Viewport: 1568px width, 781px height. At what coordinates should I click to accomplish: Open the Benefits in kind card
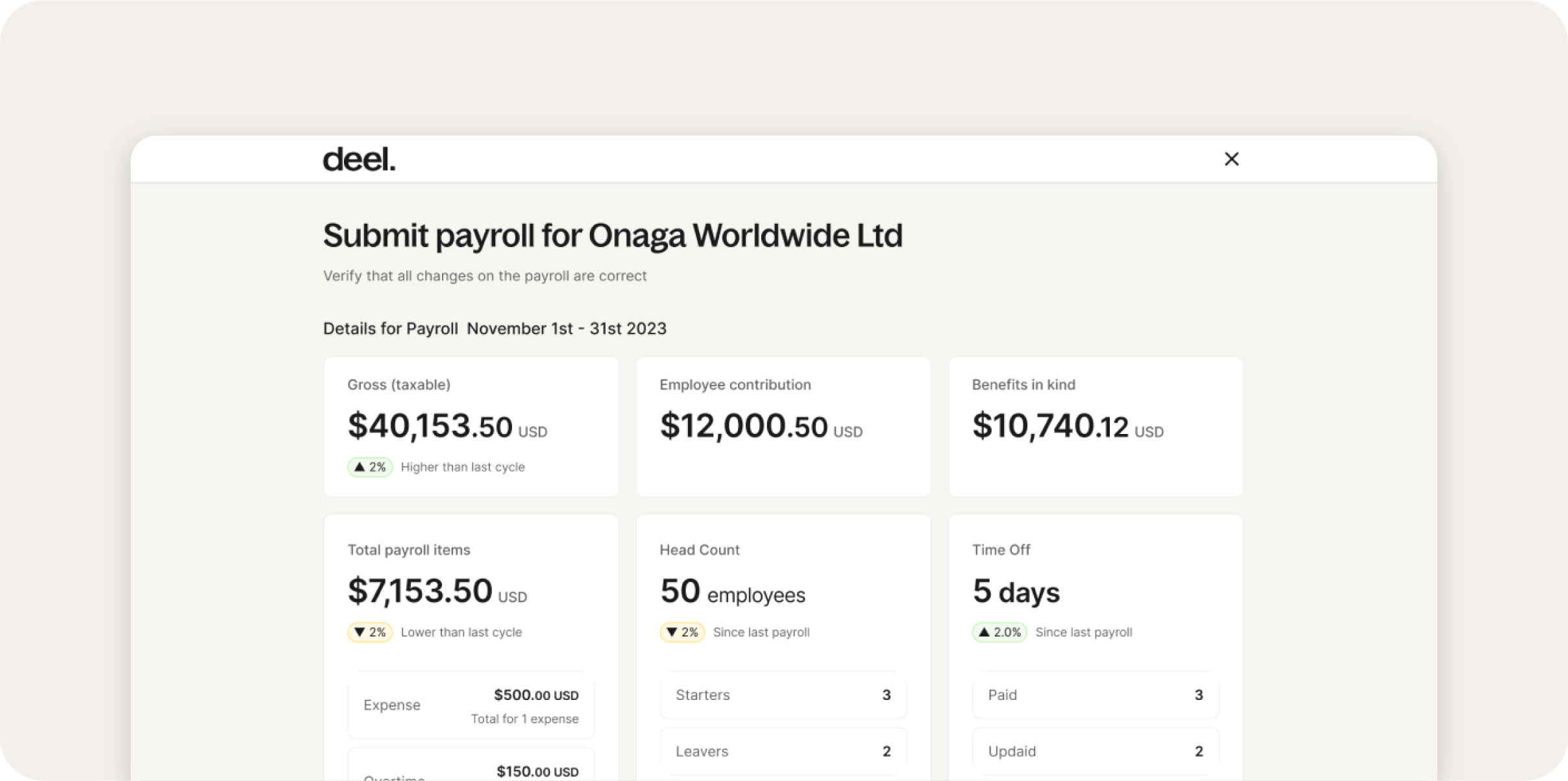click(x=1095, y=426)
